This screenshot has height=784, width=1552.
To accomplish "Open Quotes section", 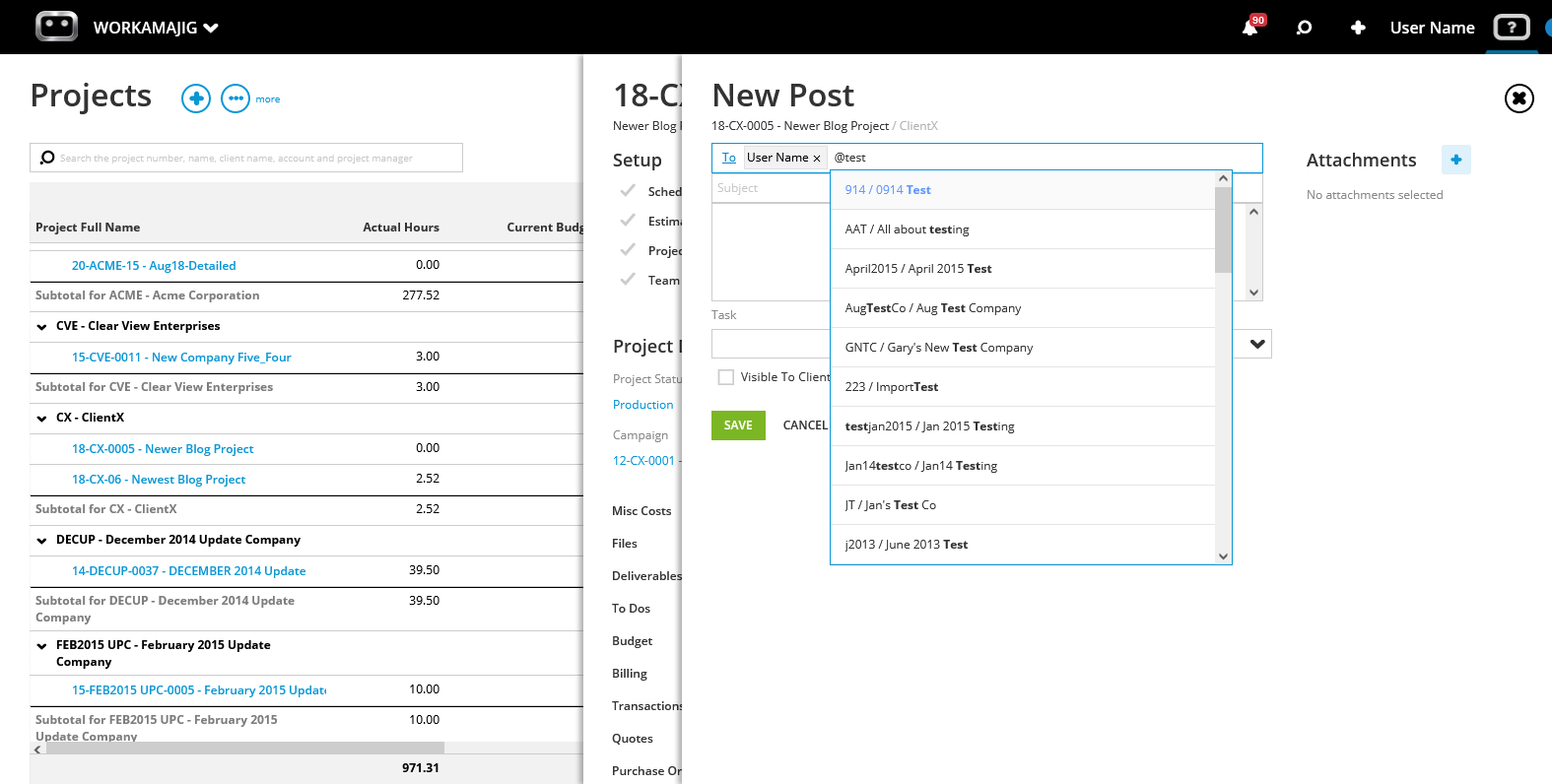I will (x=632, y=739).
